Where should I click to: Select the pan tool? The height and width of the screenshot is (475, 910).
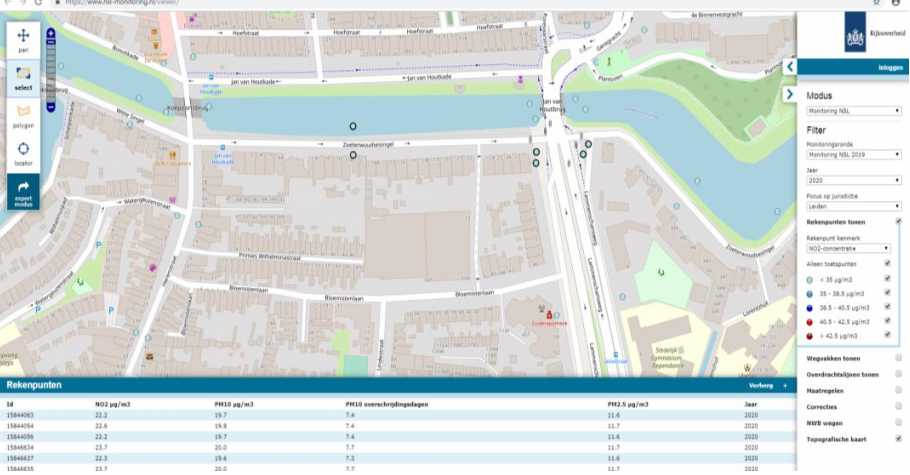pos(23,40)
